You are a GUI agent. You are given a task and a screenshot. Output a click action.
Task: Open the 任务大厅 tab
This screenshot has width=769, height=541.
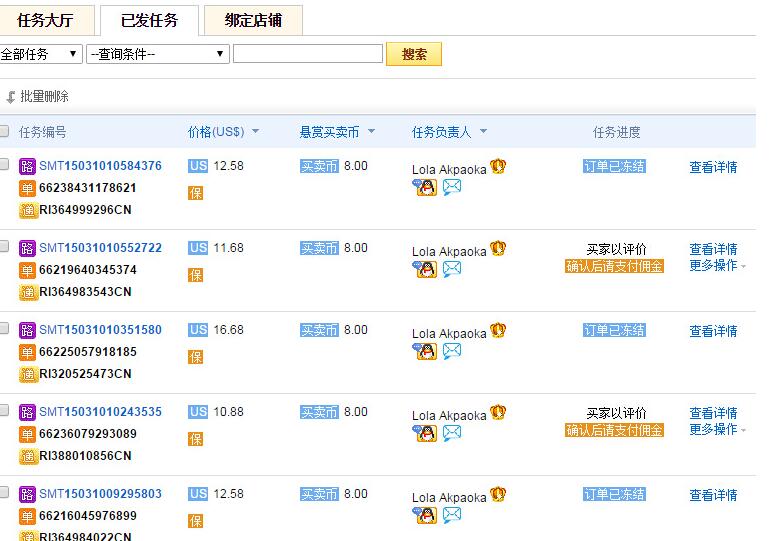[x=46, y=21]
